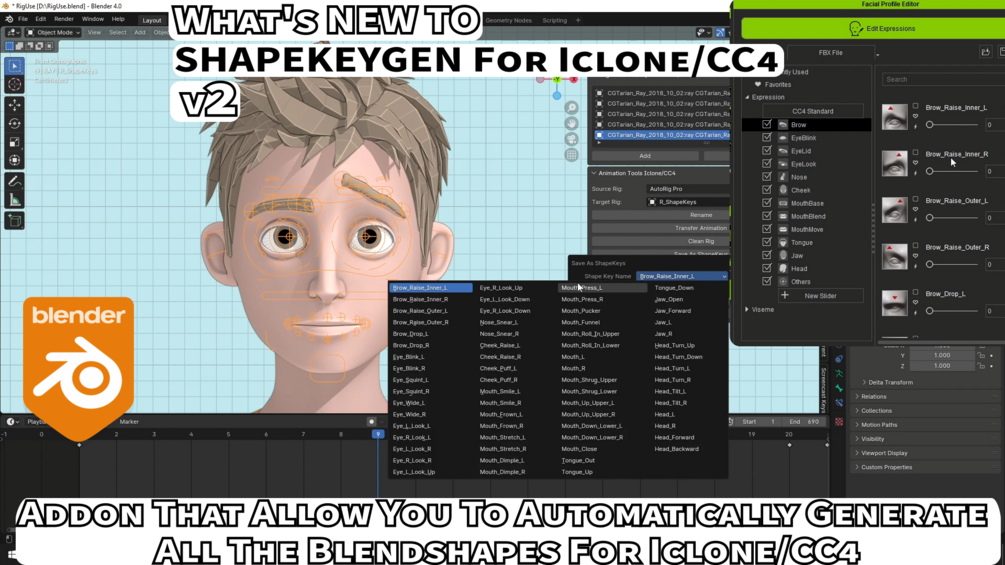This screenshot has width=1005, height=565.
Task: Open the Shape Key Name dropdown
Action: tap(683, 276)
